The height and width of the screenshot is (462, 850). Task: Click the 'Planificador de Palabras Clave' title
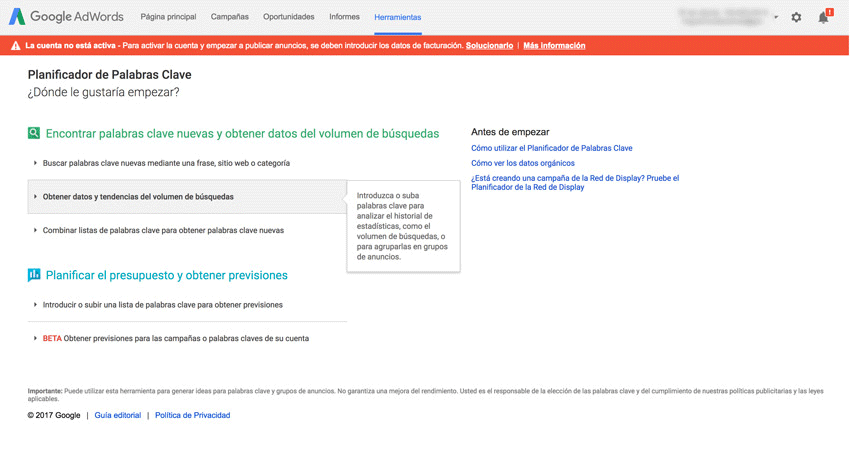110,75
